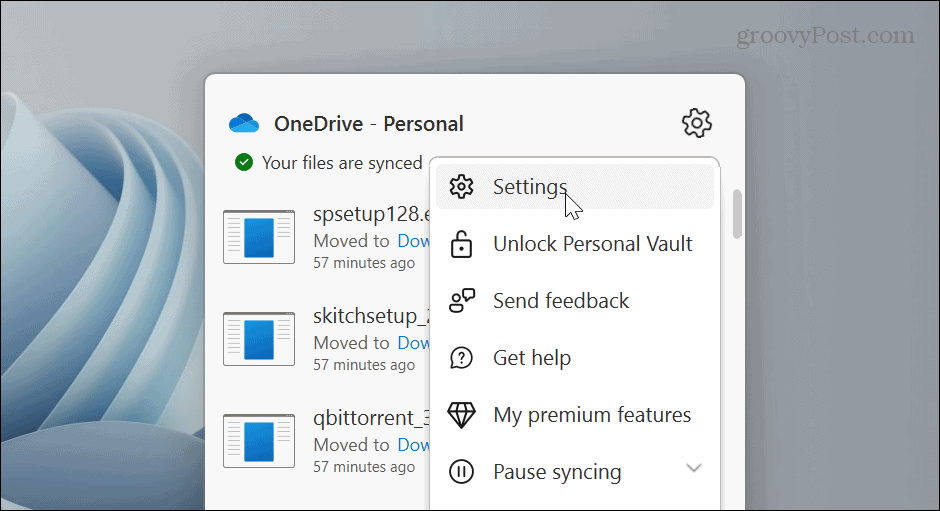This screenshot has height=511, width=940.
Task: Click the activity list scrollbar
Action: coord(737,214)
